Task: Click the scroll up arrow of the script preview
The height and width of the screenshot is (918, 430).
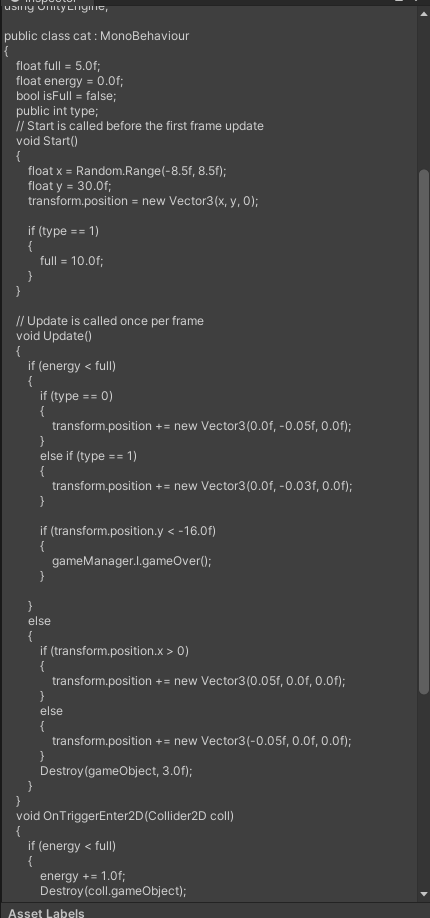Action: coord(424,14)
